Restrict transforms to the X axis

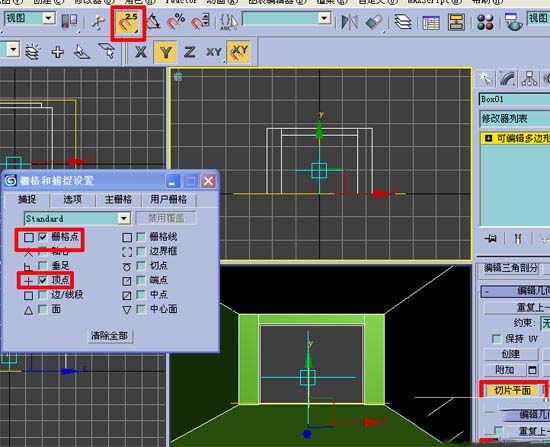click(x=141, y=52)
